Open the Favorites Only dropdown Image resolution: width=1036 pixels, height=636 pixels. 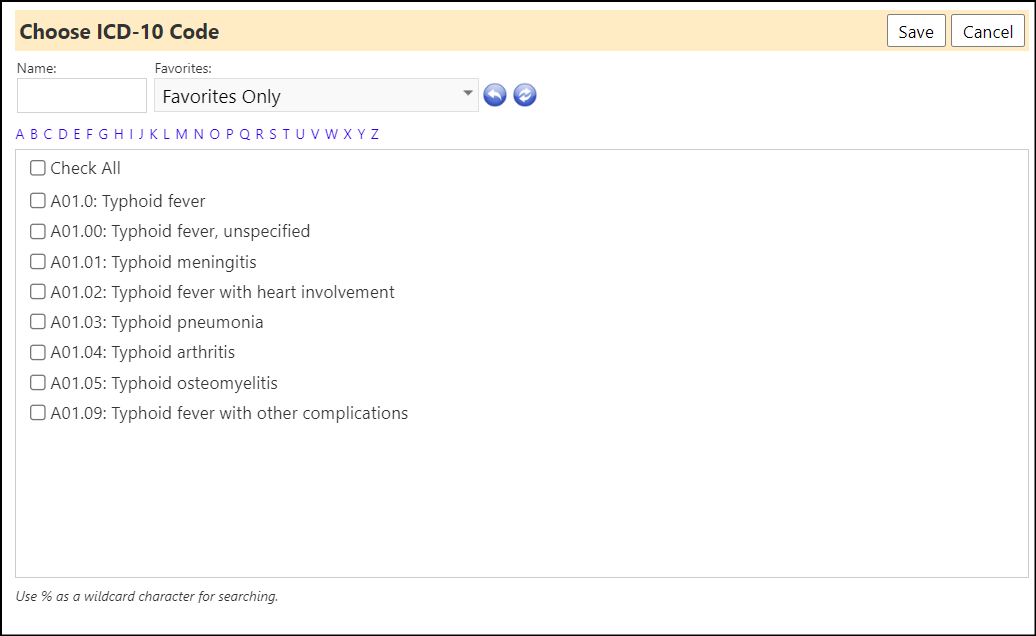point(316,96)
